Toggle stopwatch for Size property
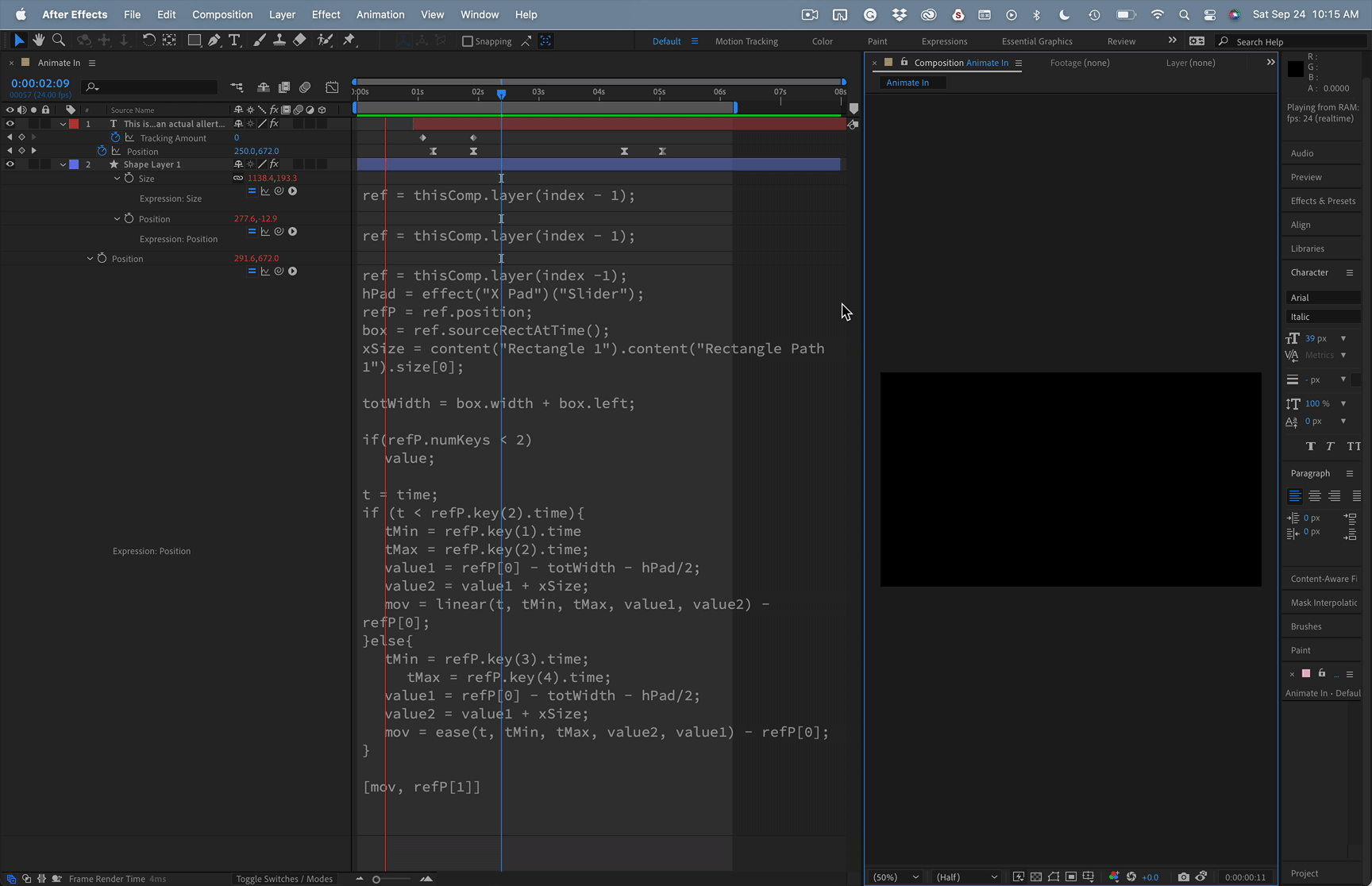 (x=129, y=178)
